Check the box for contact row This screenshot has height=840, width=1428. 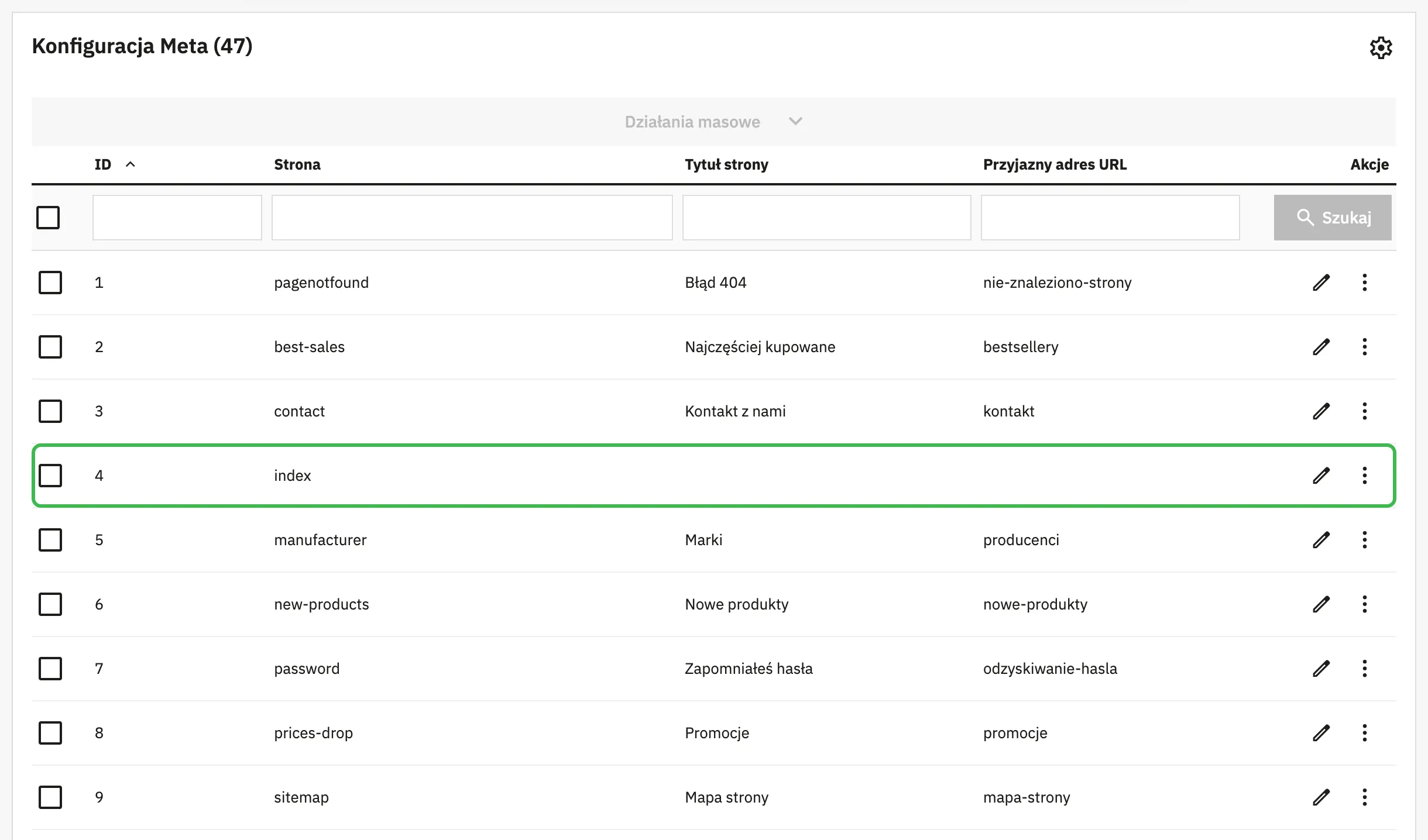tap(50, 411)
